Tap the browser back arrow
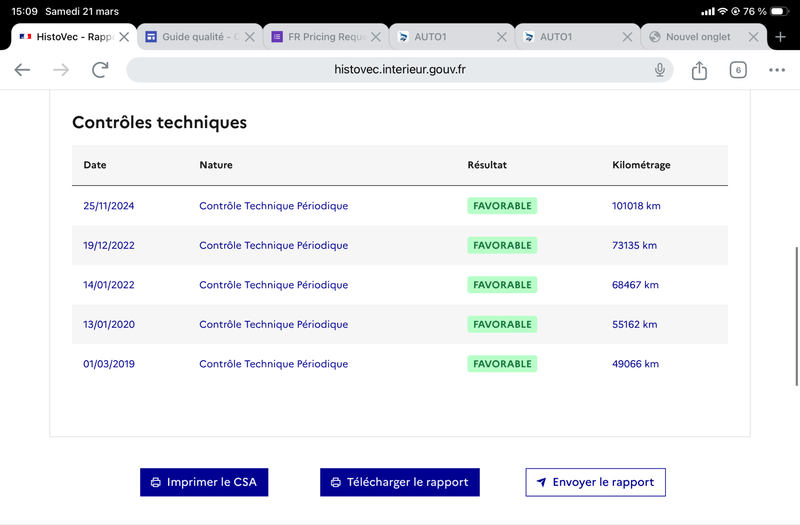The height and width of the screenshot is (525, 800). tap(22, 70)
